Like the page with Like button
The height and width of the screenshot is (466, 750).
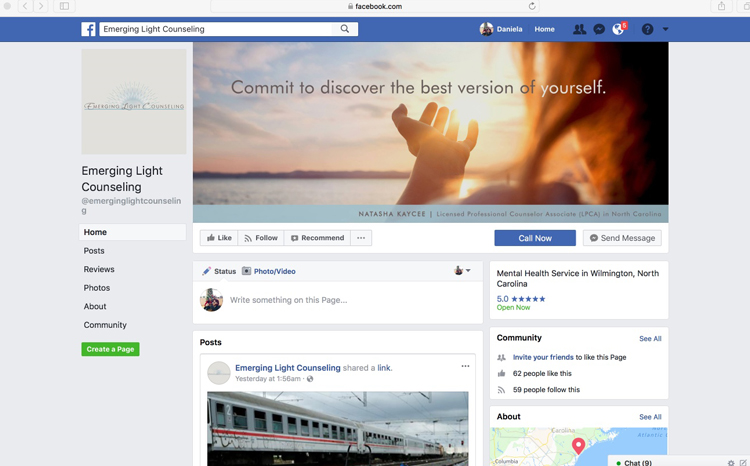click(x=219, y=238)
